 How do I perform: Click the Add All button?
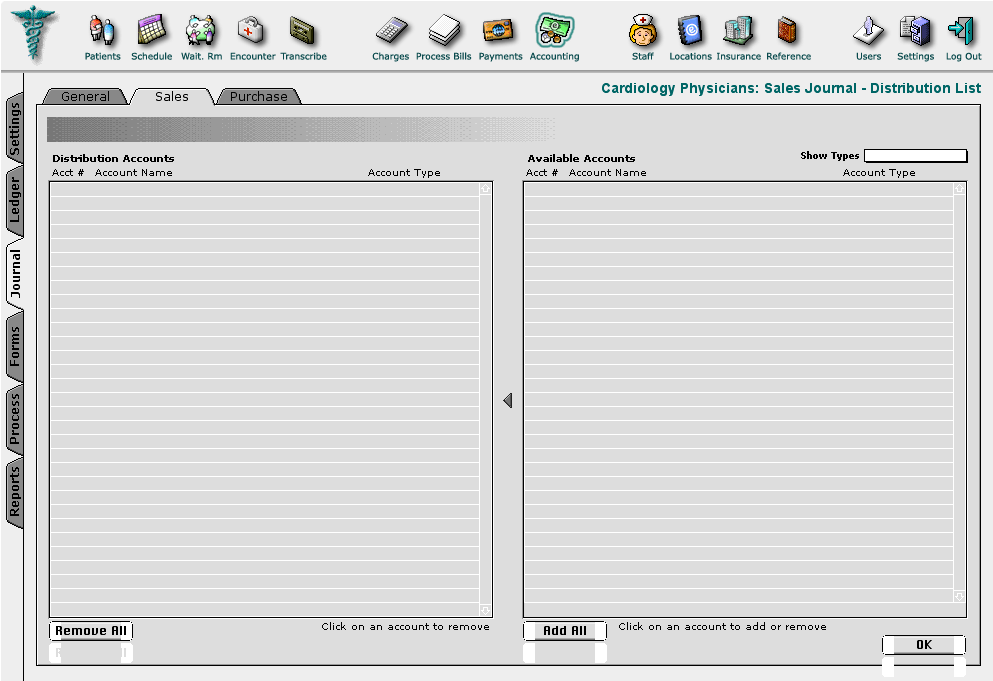pyautogui.click(x=565, y=630)
